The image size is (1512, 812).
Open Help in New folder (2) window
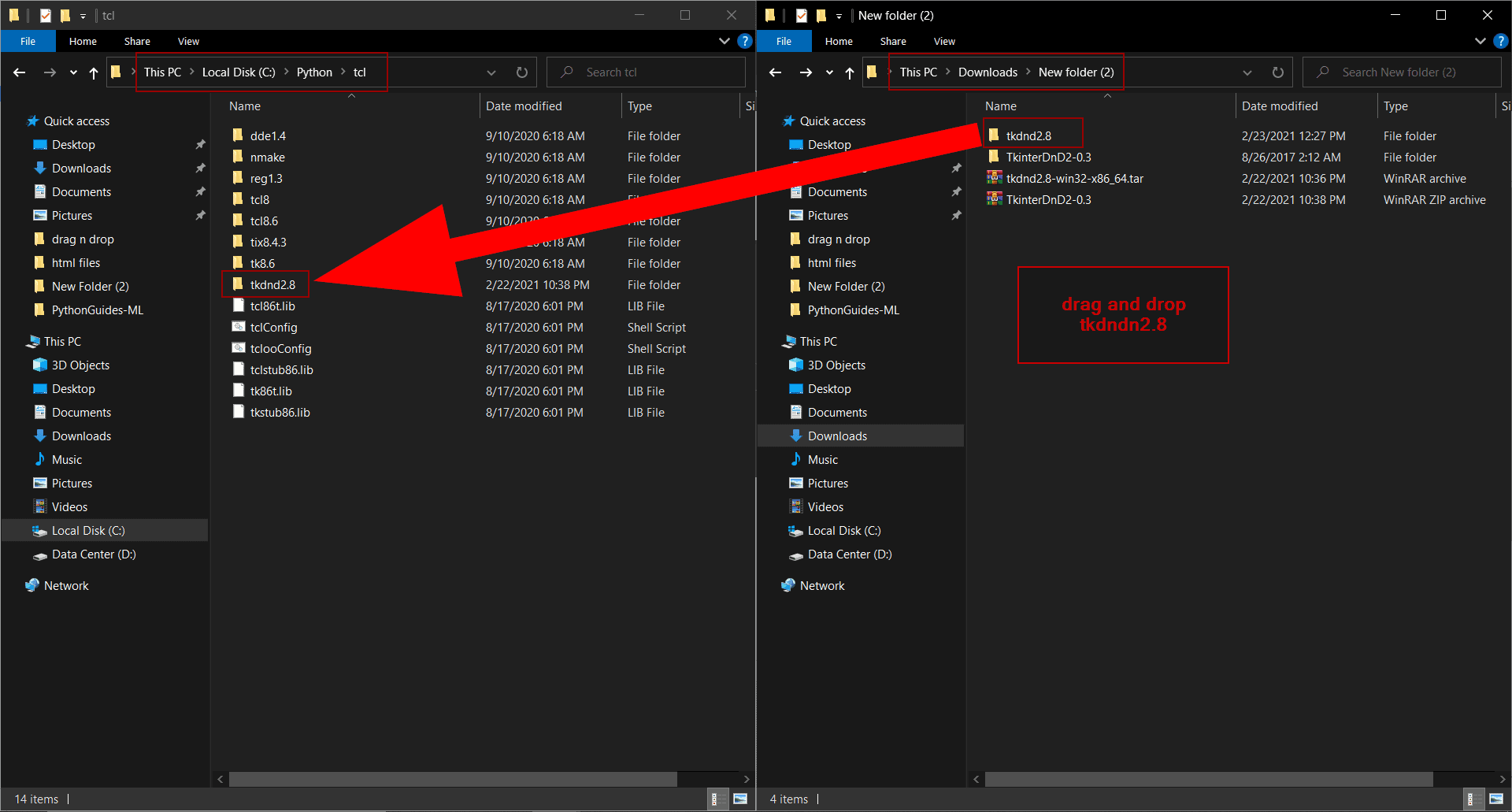coord(1501,41)
